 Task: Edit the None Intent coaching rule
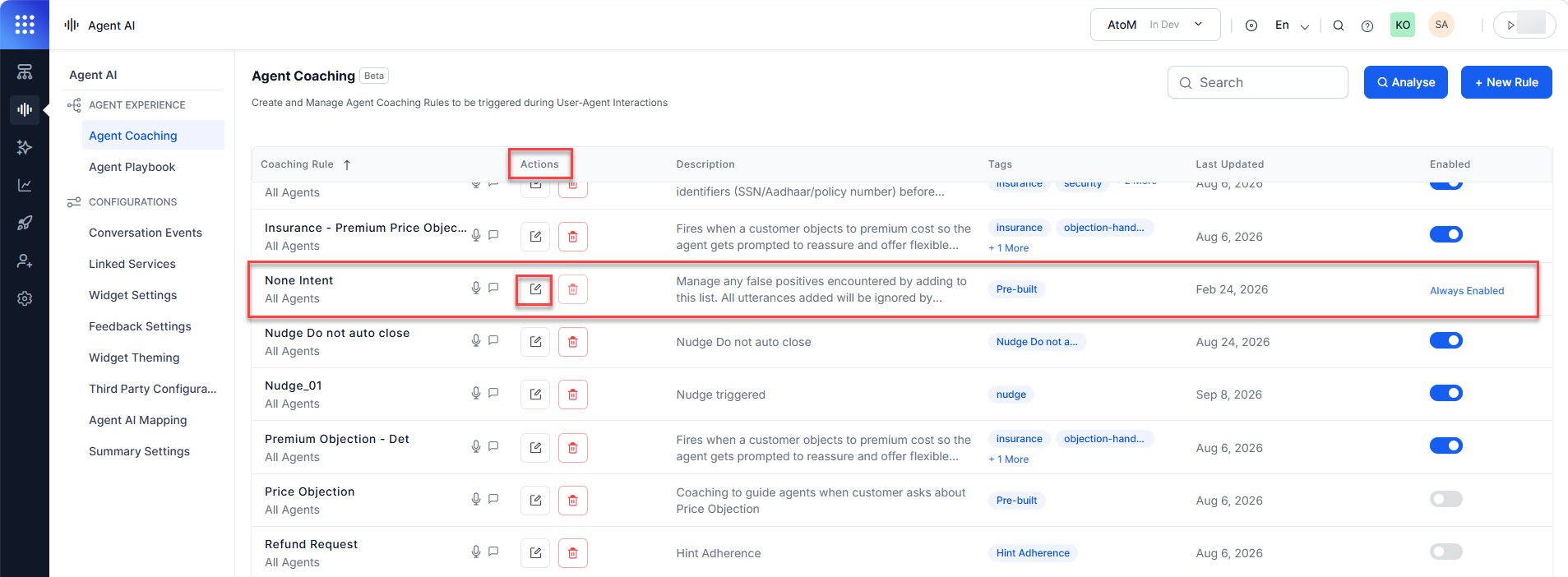[535, 289]
